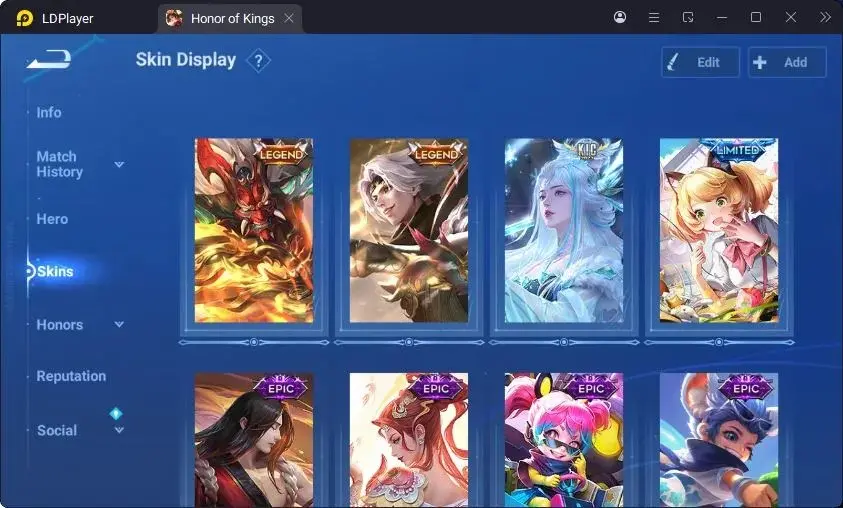The image size is (843, 508).
Task: Open the Reputation section
Action: [x=71, y=376]
